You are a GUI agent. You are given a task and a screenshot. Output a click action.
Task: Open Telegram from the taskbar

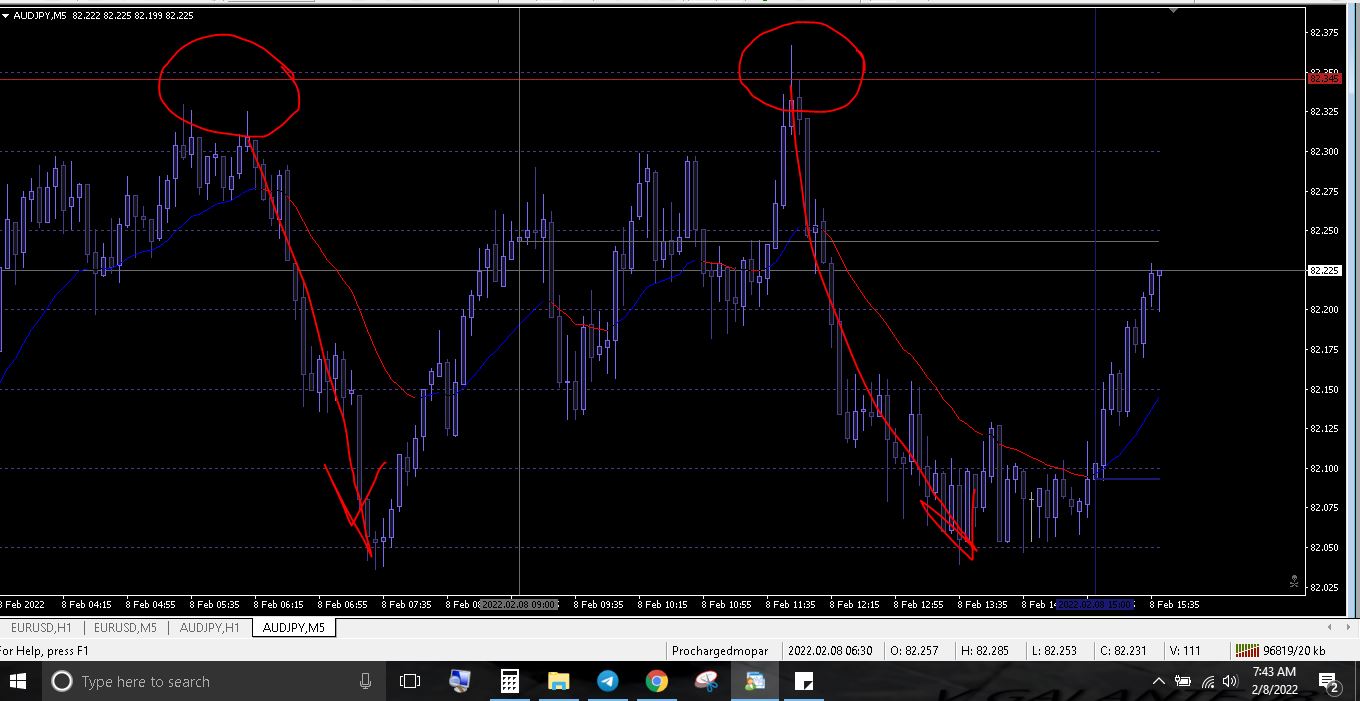point(607,681)
